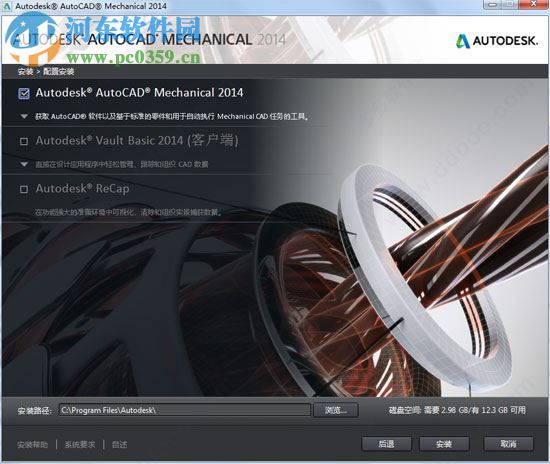Edit the install path field C:\Program Files\Autodesk\
Screen dimensions: 550x464
click(x=185, y=410)
